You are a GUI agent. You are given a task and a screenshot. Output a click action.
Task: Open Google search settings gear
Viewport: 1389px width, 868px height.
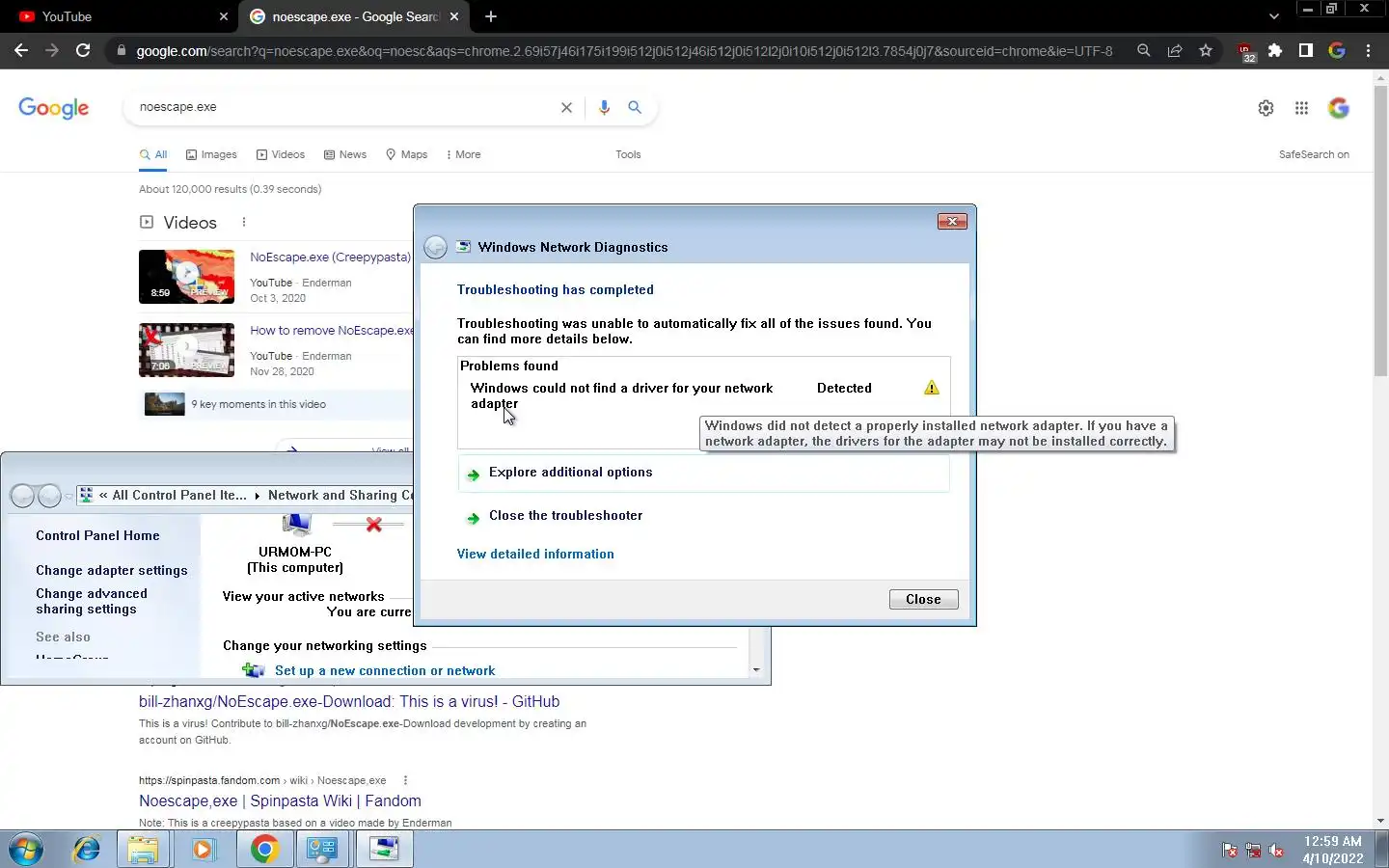click(1266, 108)
